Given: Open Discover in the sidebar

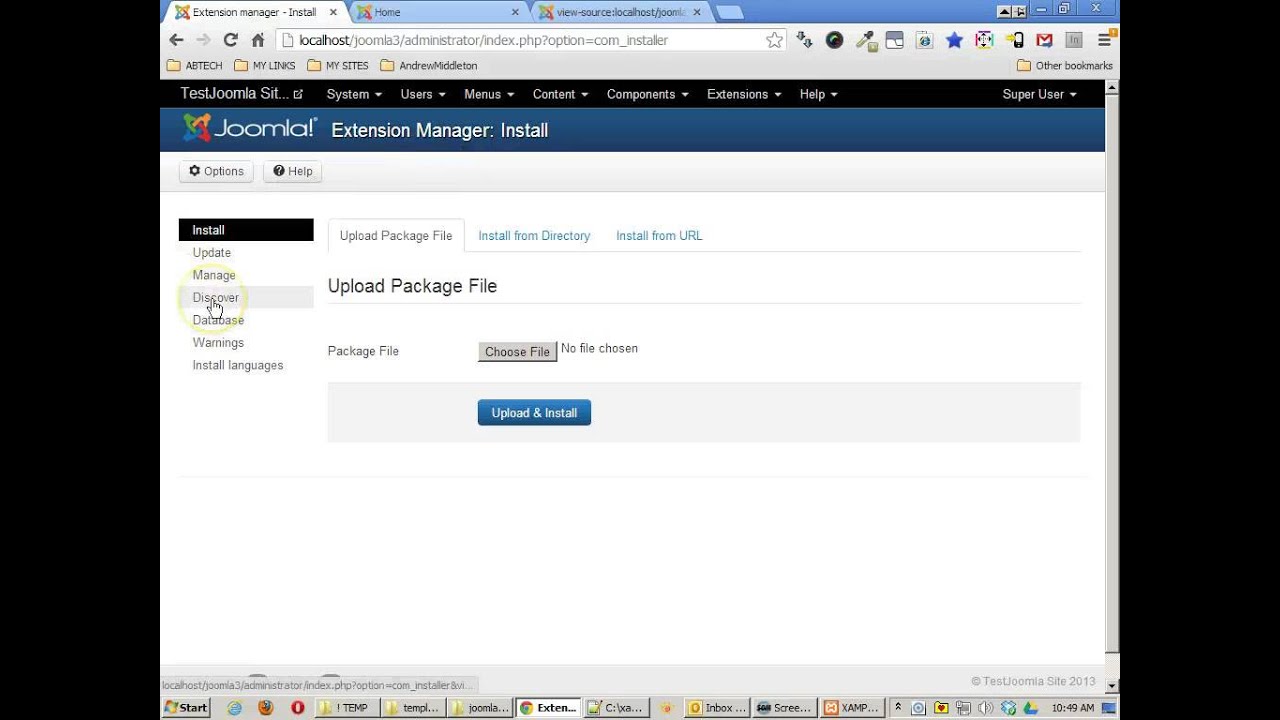Looking at the screenshot, I should 246,298.
